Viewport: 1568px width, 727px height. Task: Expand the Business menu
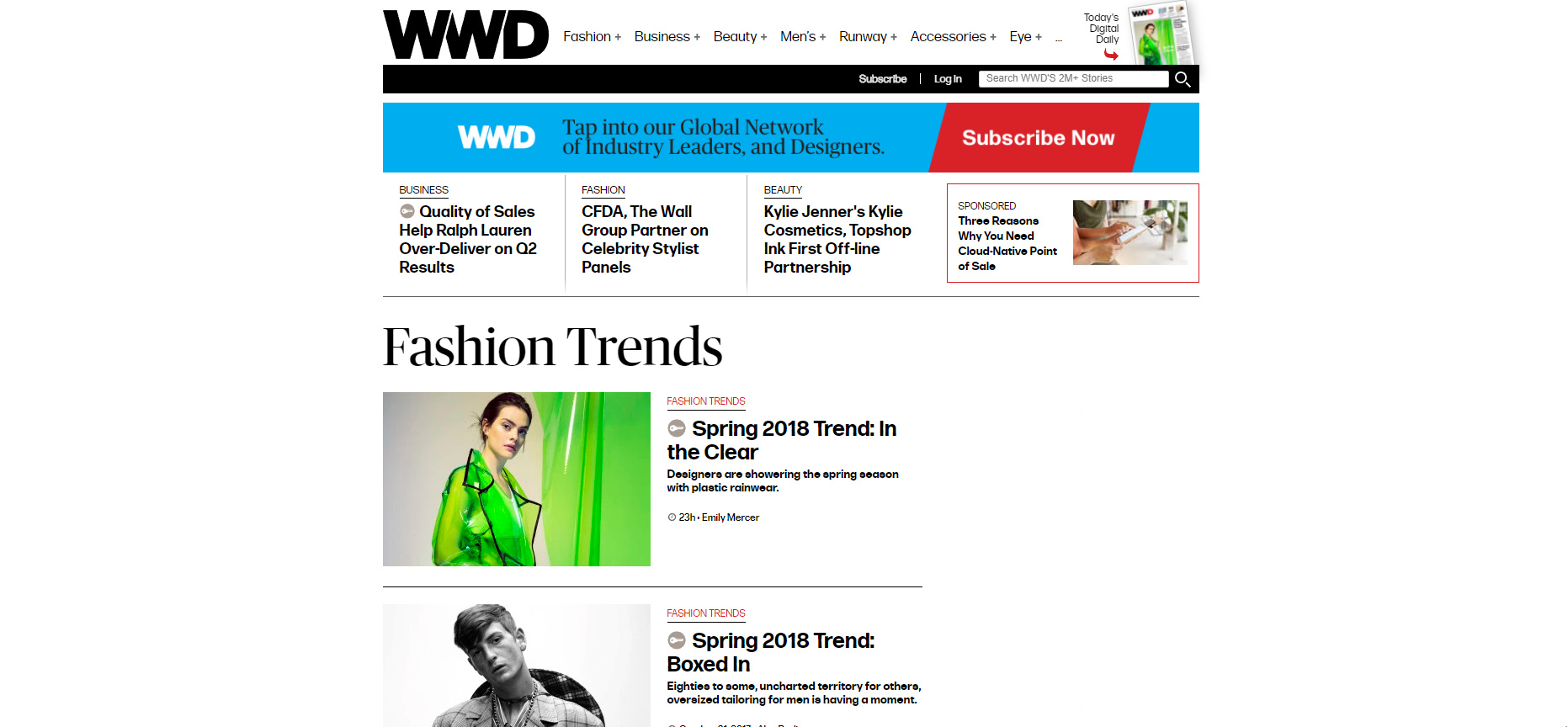667,37
